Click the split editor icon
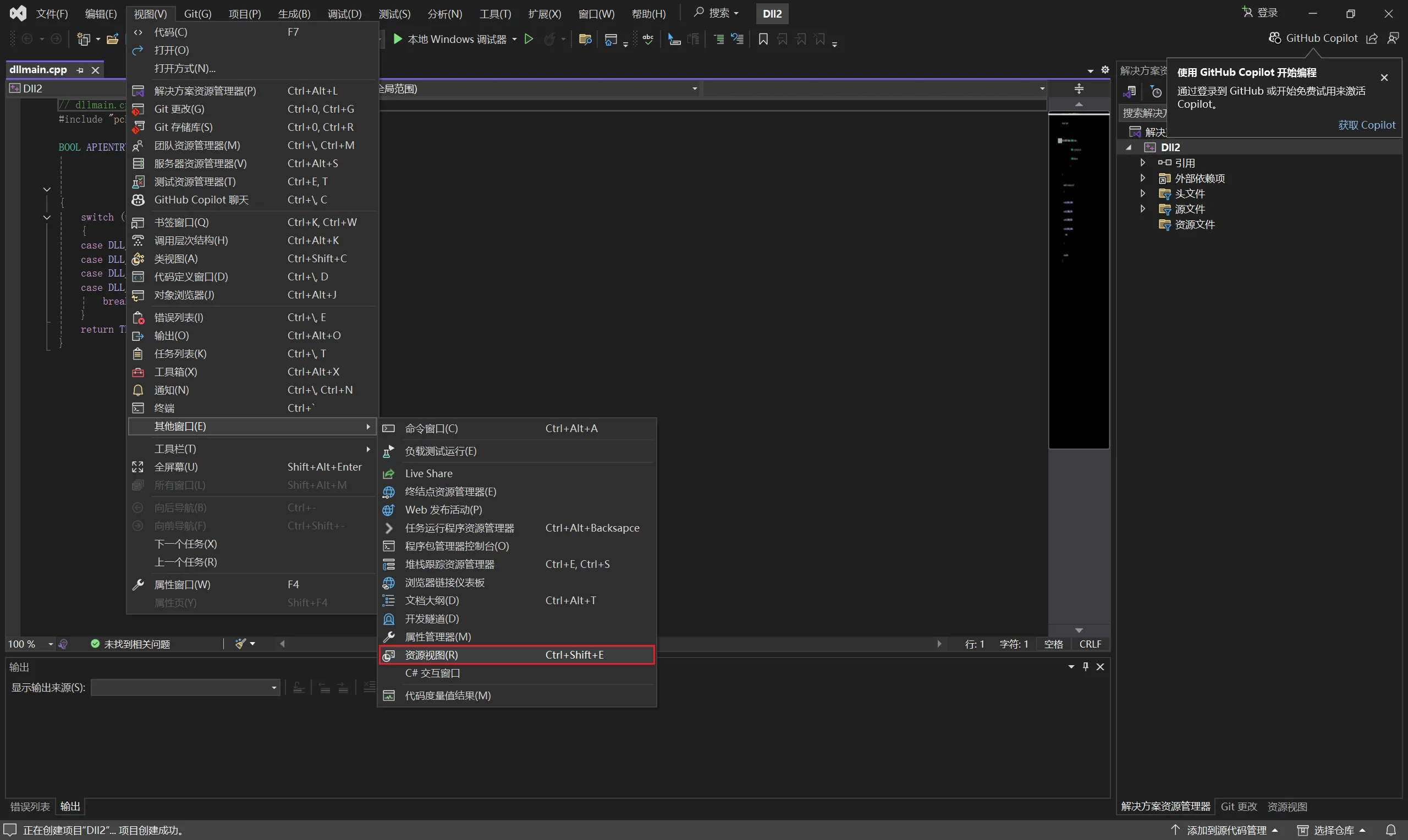Screen dimensions: 1408x840 tap(1079, 89)
